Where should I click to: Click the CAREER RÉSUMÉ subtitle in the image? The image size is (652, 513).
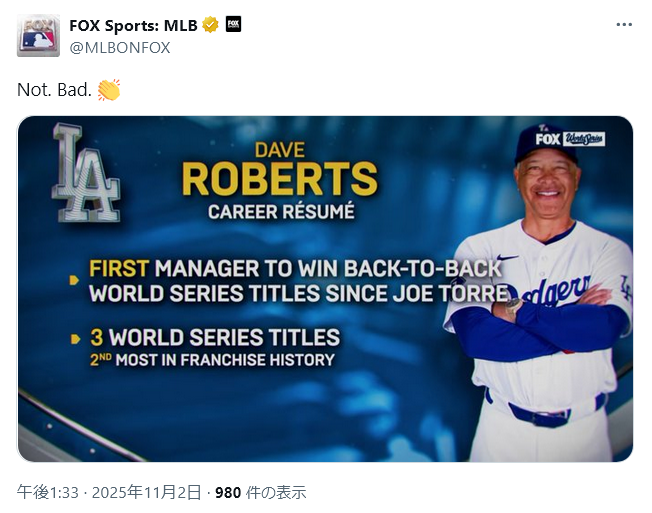(x=280, y=212)
